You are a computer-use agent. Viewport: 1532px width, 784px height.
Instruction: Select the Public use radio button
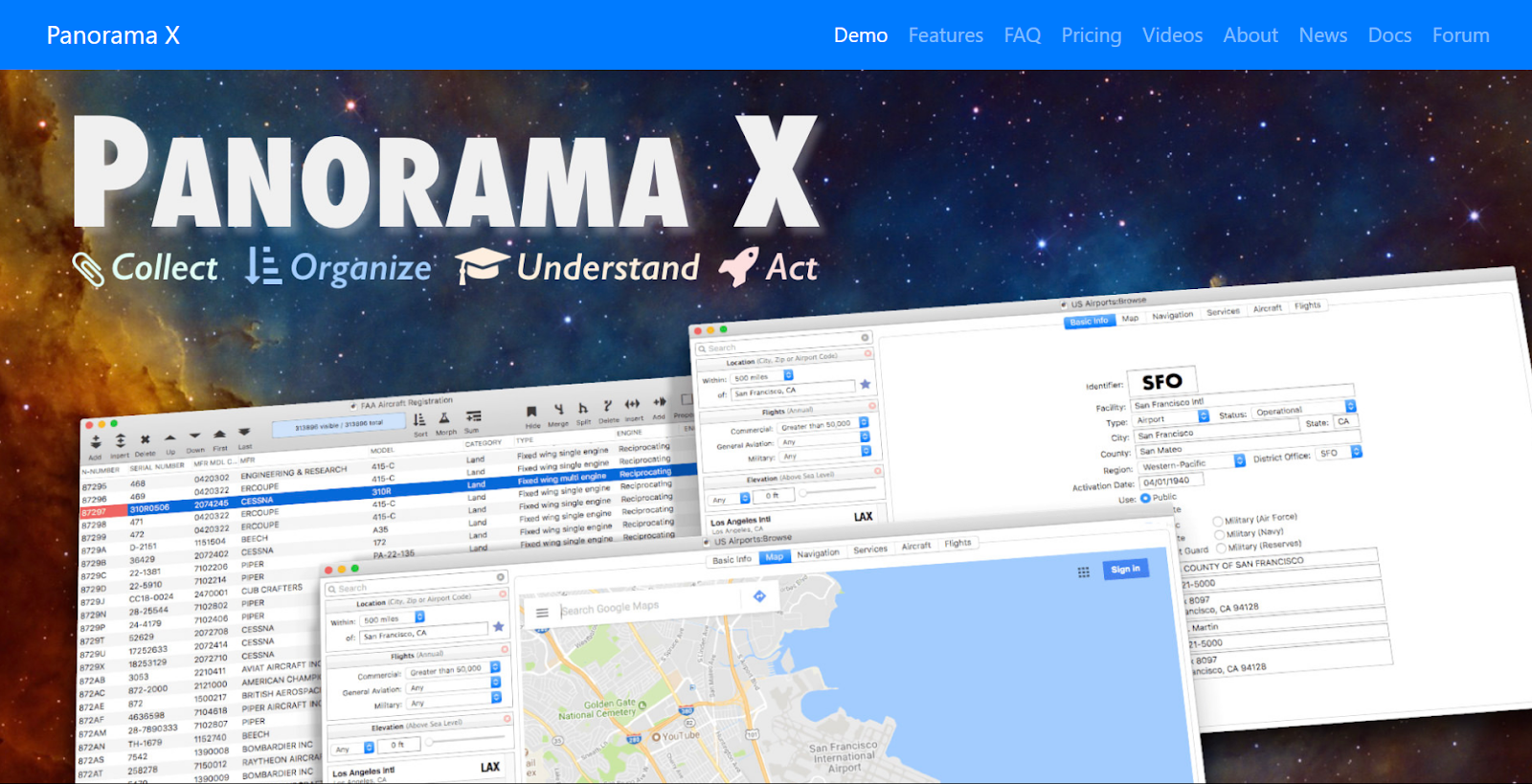pos(1145,498)
